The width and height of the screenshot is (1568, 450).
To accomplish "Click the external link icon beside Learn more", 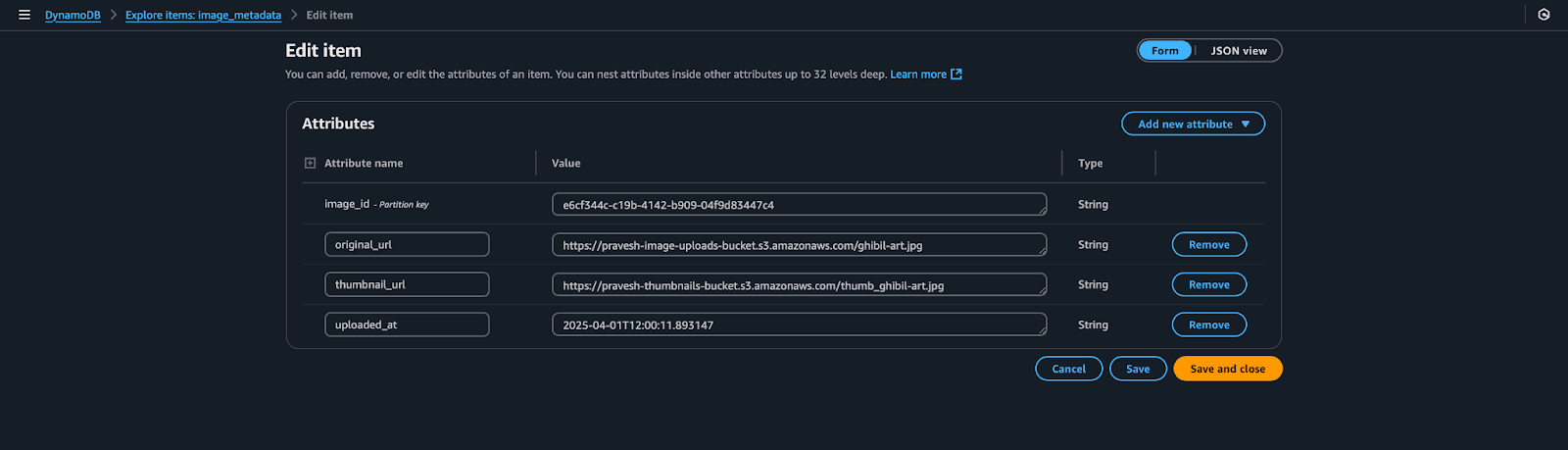I will point(956,75).
